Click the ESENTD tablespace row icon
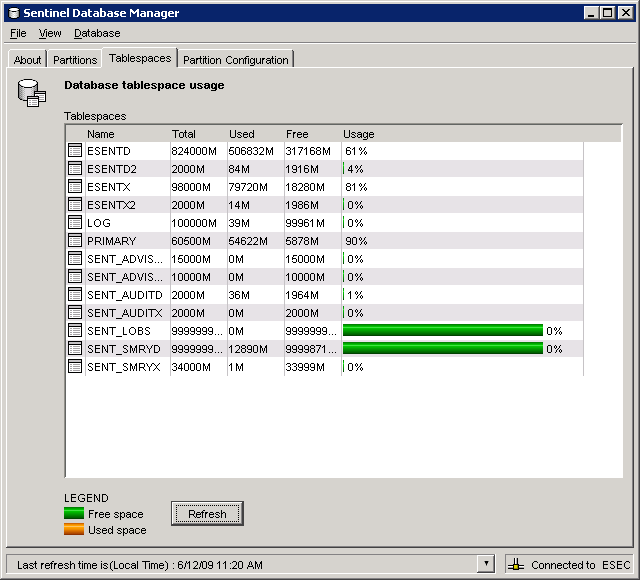This screenshot has width=640, height=580. (x=75, y=151)
